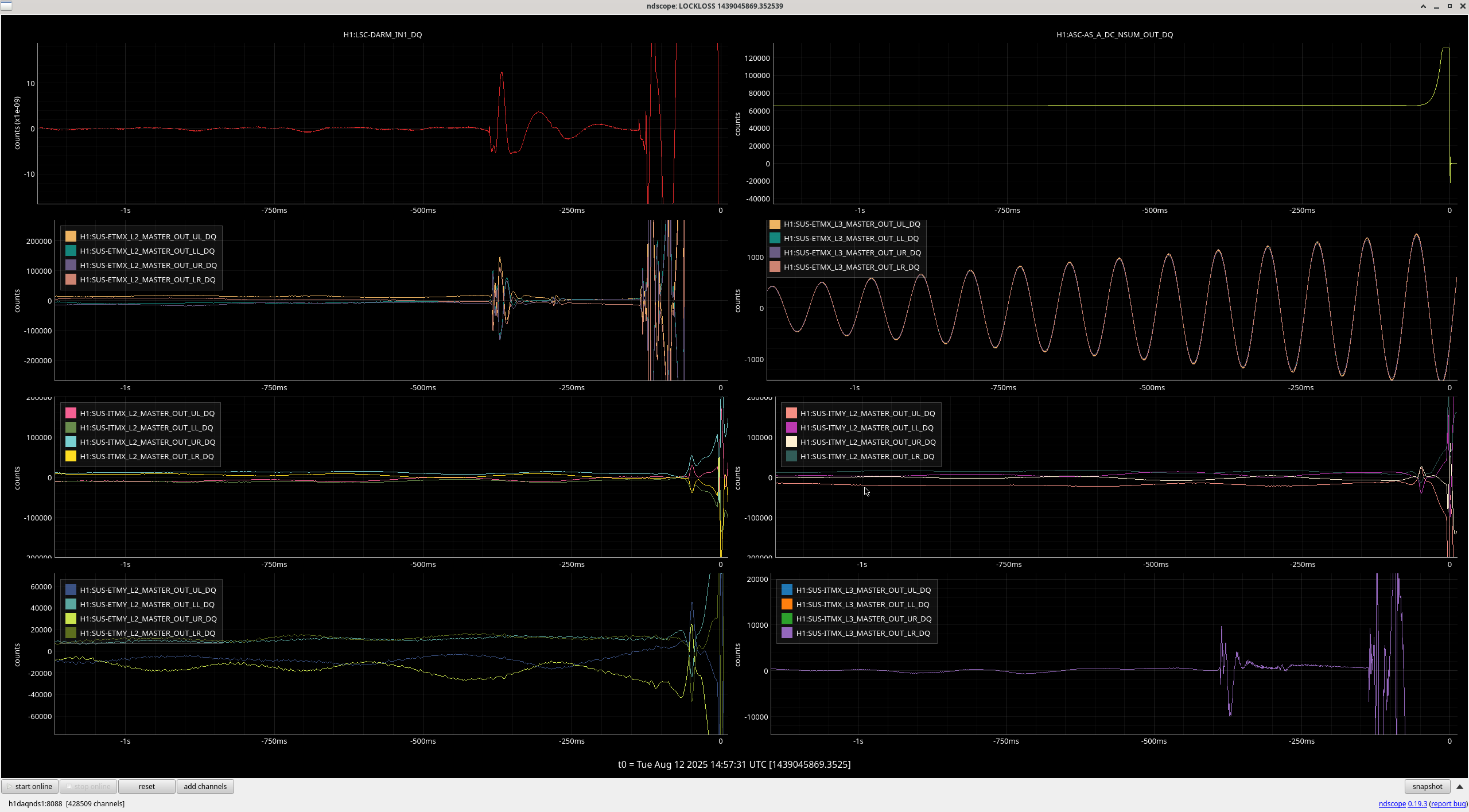Click the reset button
Image resolution: width=1469 pixels, height=812 pixels.
point(147,786)
